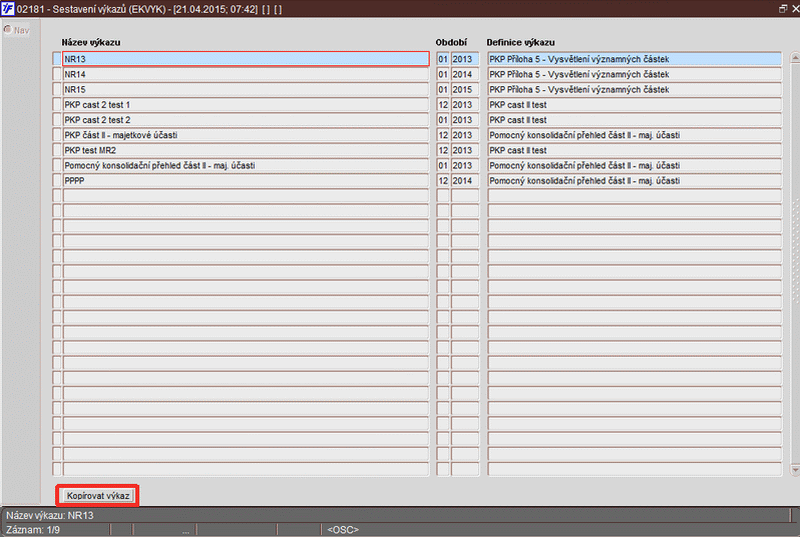Image resolution: width=800 pixels, height=537 pixels.
Task: Tick the checkbox beside NR14
Action: click(x=57, y=74)
